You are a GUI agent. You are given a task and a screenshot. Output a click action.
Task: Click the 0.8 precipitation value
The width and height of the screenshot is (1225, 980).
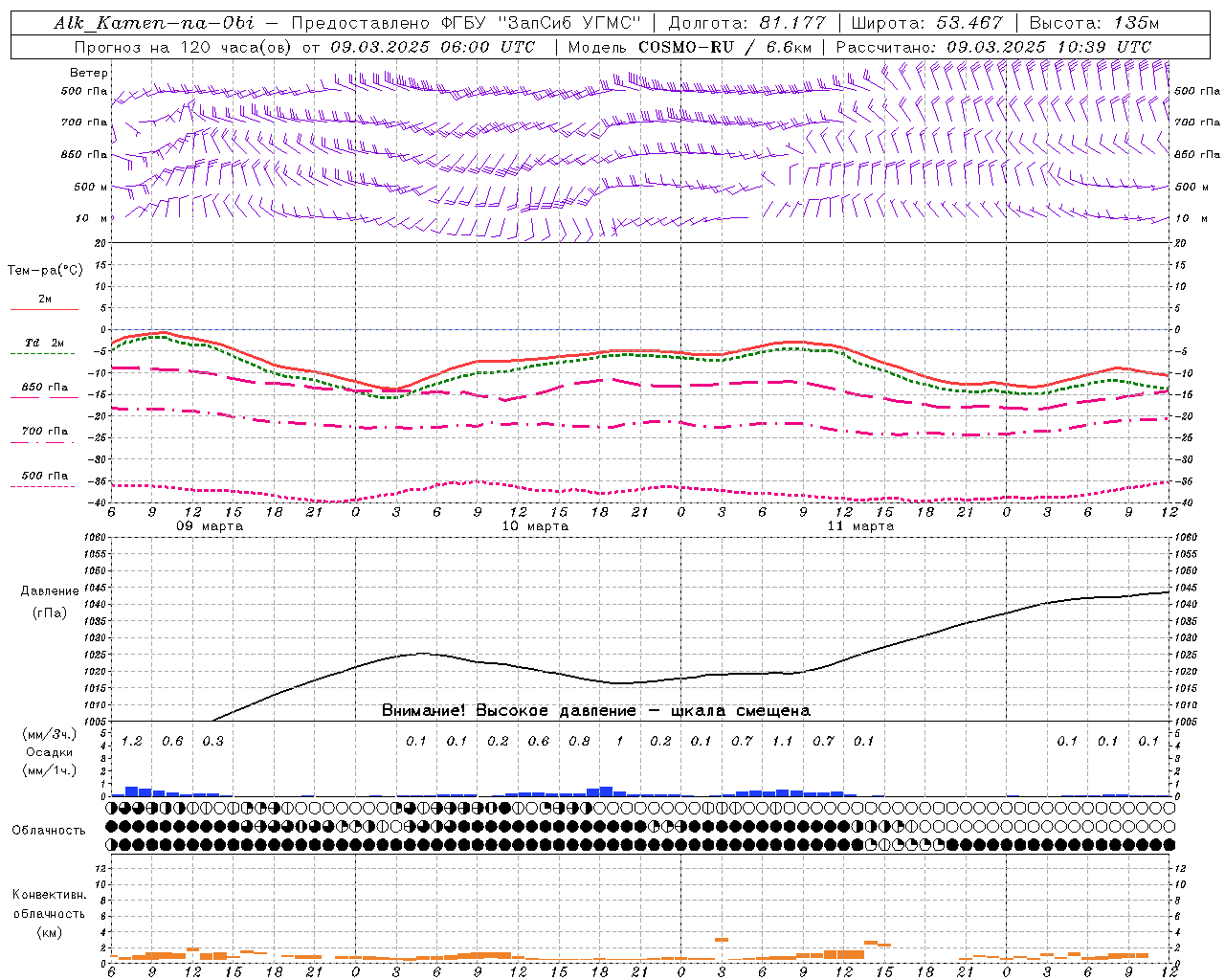pos(579,741)
